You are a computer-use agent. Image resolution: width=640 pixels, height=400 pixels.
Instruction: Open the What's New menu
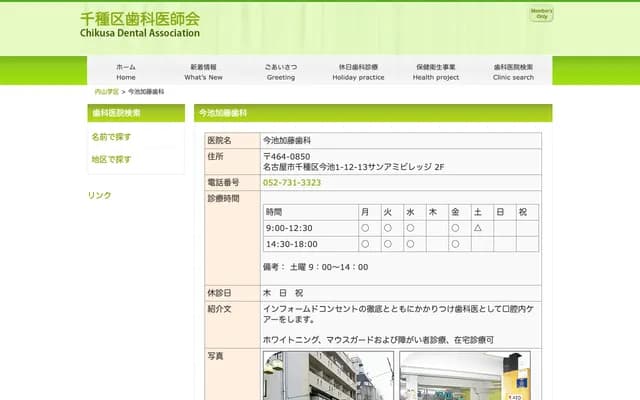coord(203,72)
